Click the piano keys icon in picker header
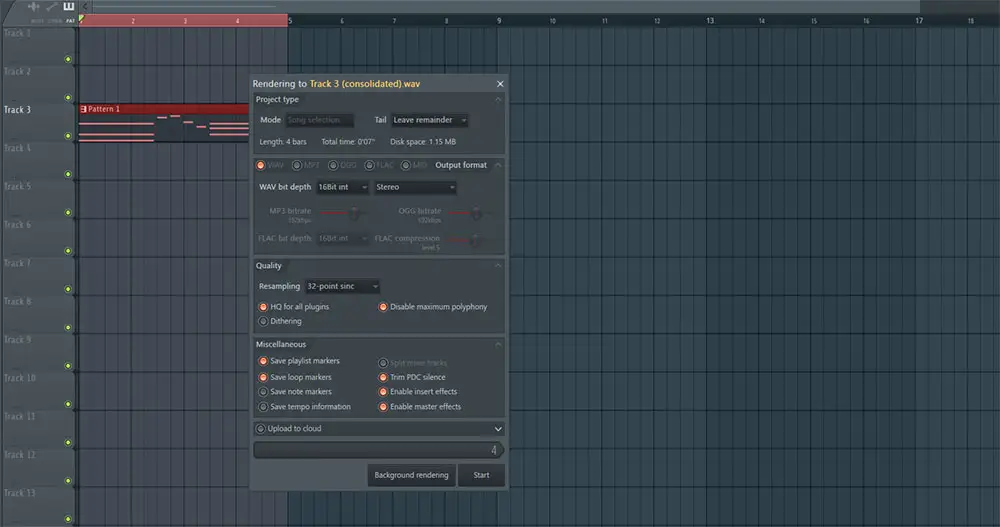 68,7
